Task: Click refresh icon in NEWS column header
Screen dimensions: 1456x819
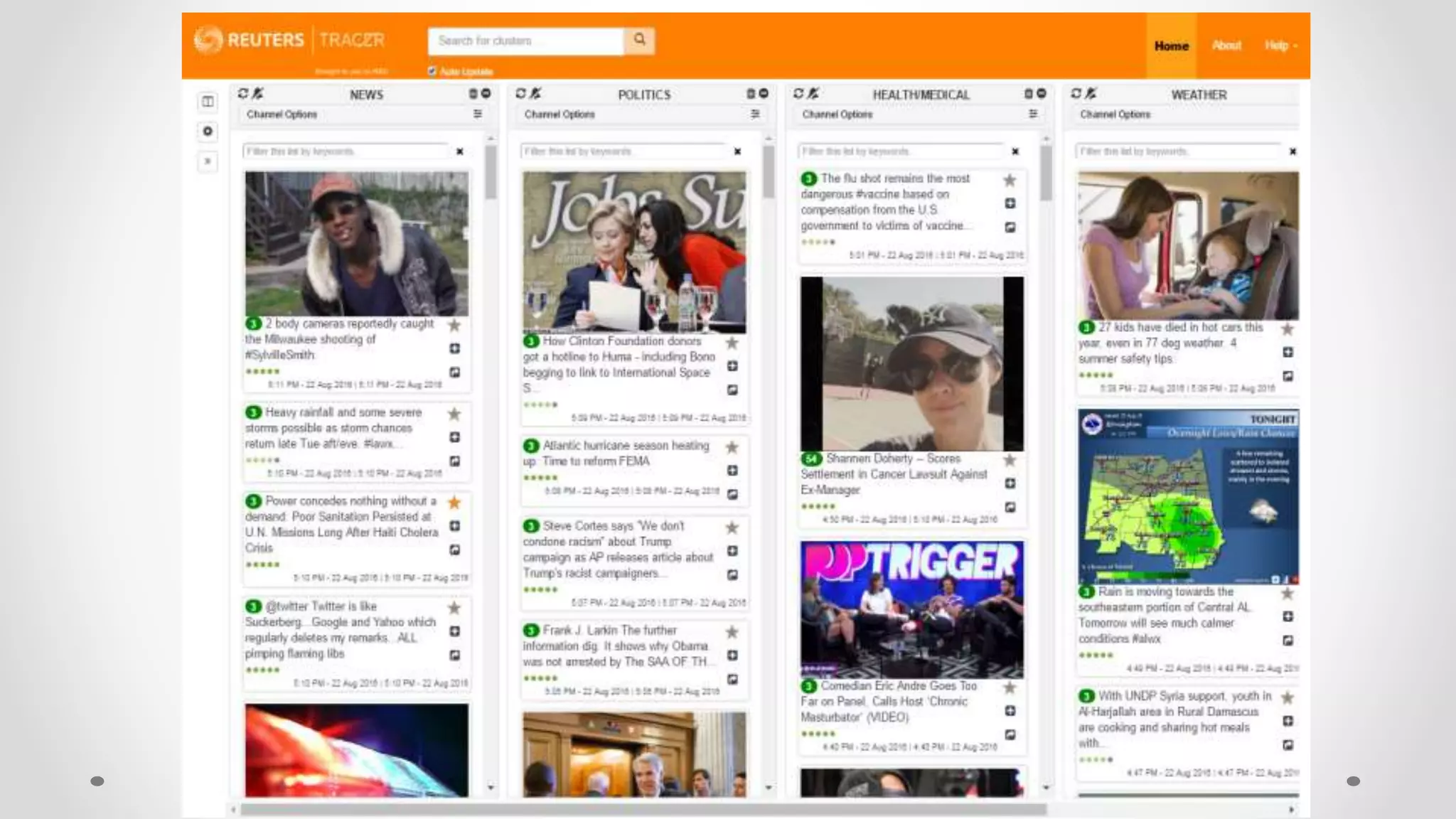Action: point(243,94)
